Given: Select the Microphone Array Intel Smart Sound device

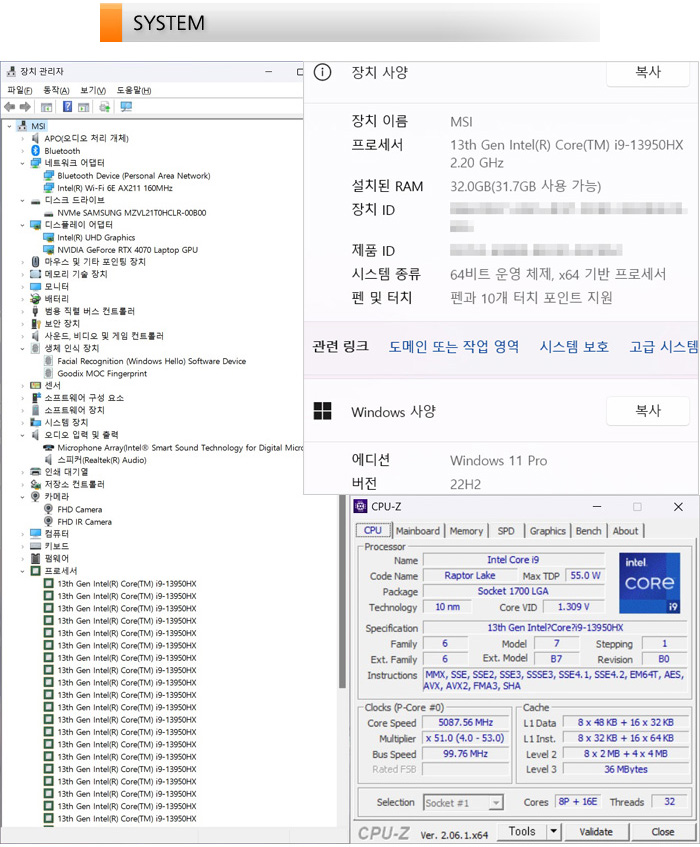Looking at the screenshot, I should pyautogui.click(x=180, y=447).
